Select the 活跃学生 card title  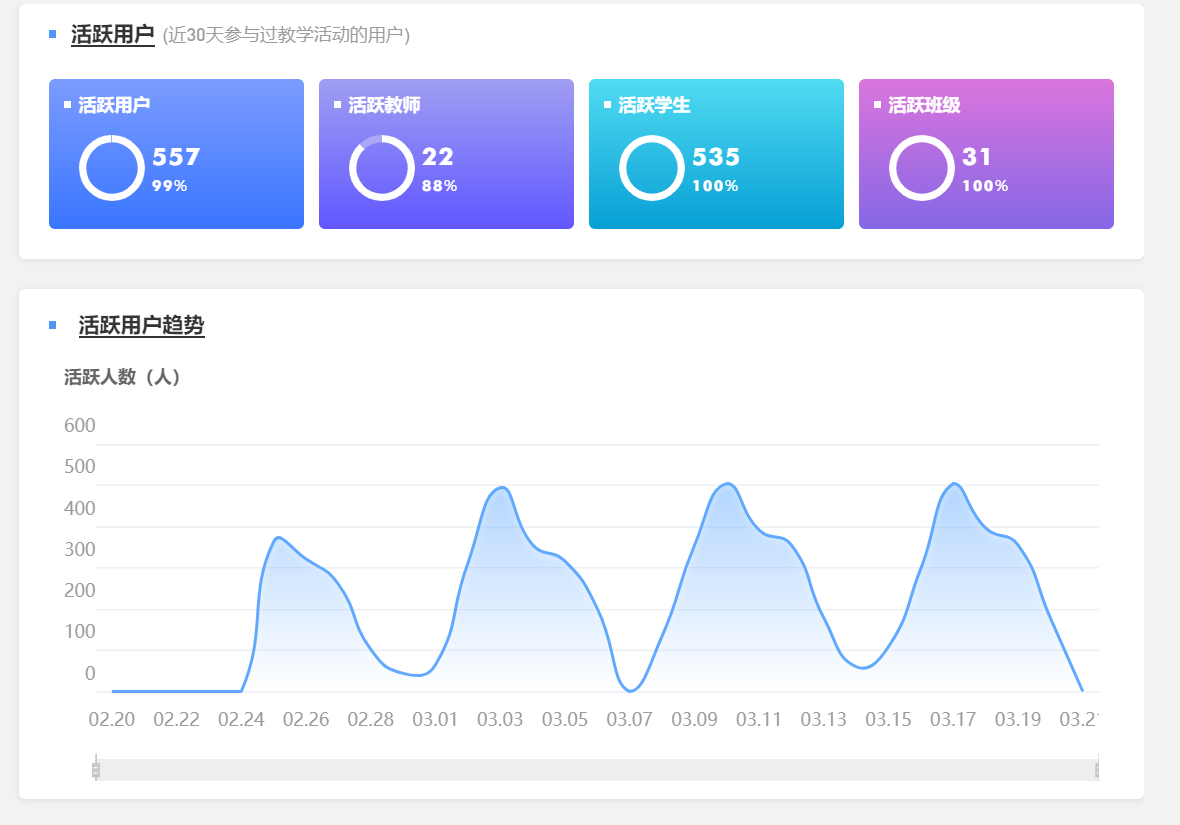[654, 105]
